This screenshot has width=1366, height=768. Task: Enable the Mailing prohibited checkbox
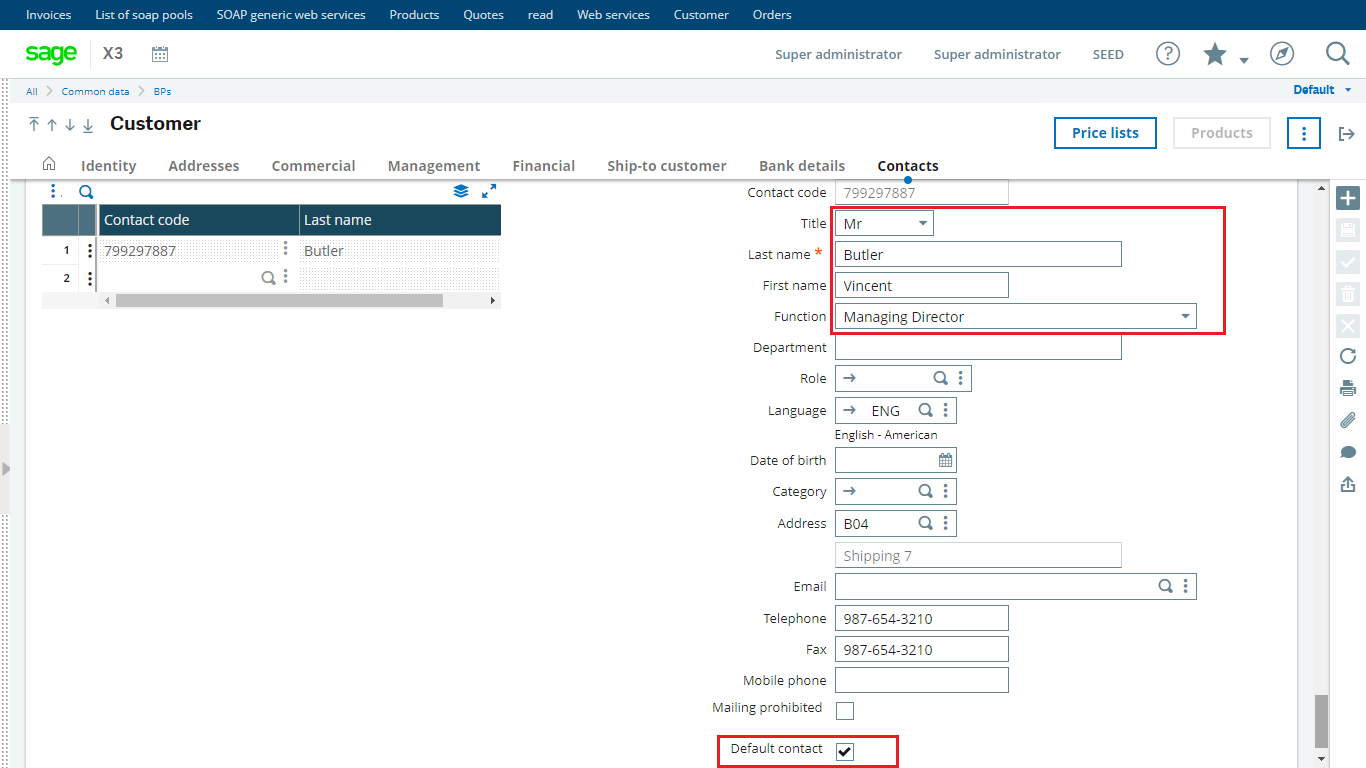(x=845, y=711)
